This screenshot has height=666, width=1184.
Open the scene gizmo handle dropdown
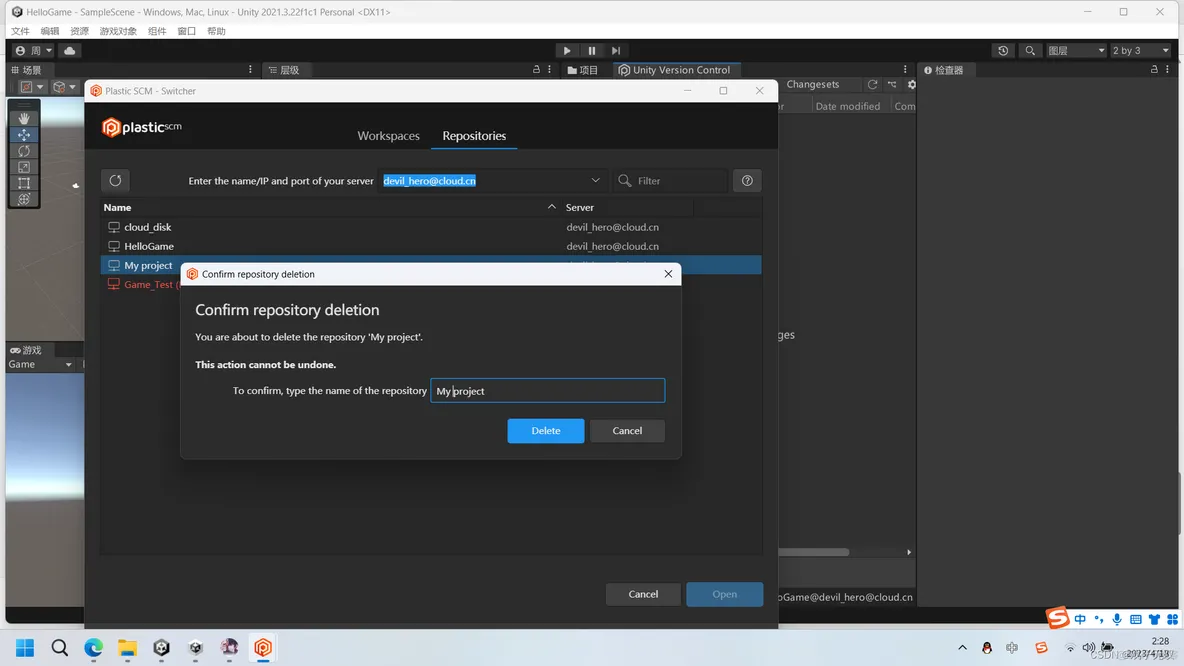pyautogui.click(x=65, y=87)
